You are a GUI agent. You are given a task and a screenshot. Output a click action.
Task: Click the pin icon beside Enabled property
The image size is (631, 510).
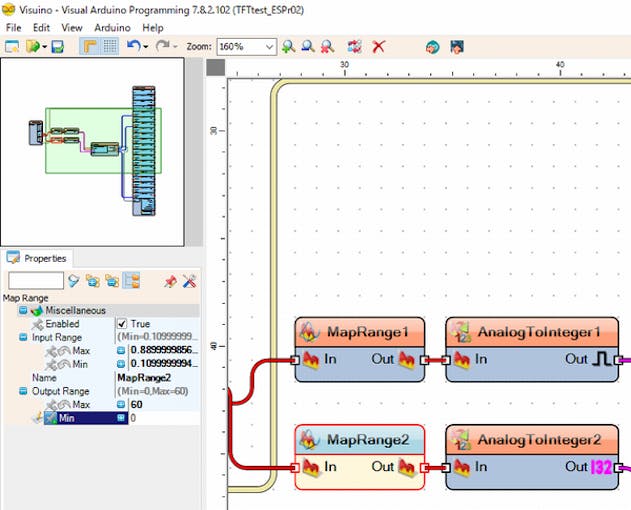coord(37,324)
